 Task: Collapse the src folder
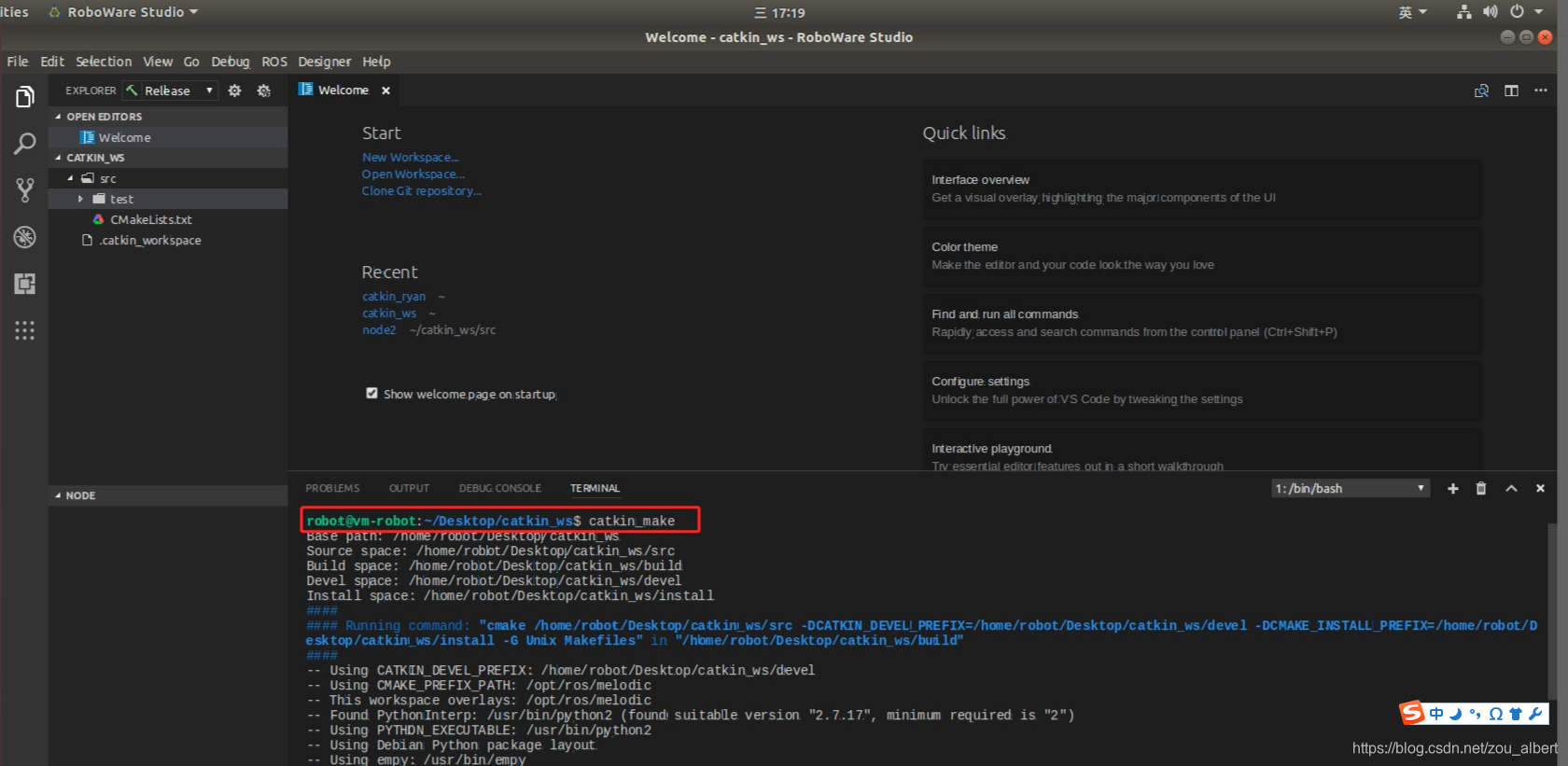[x=70, y=178]
